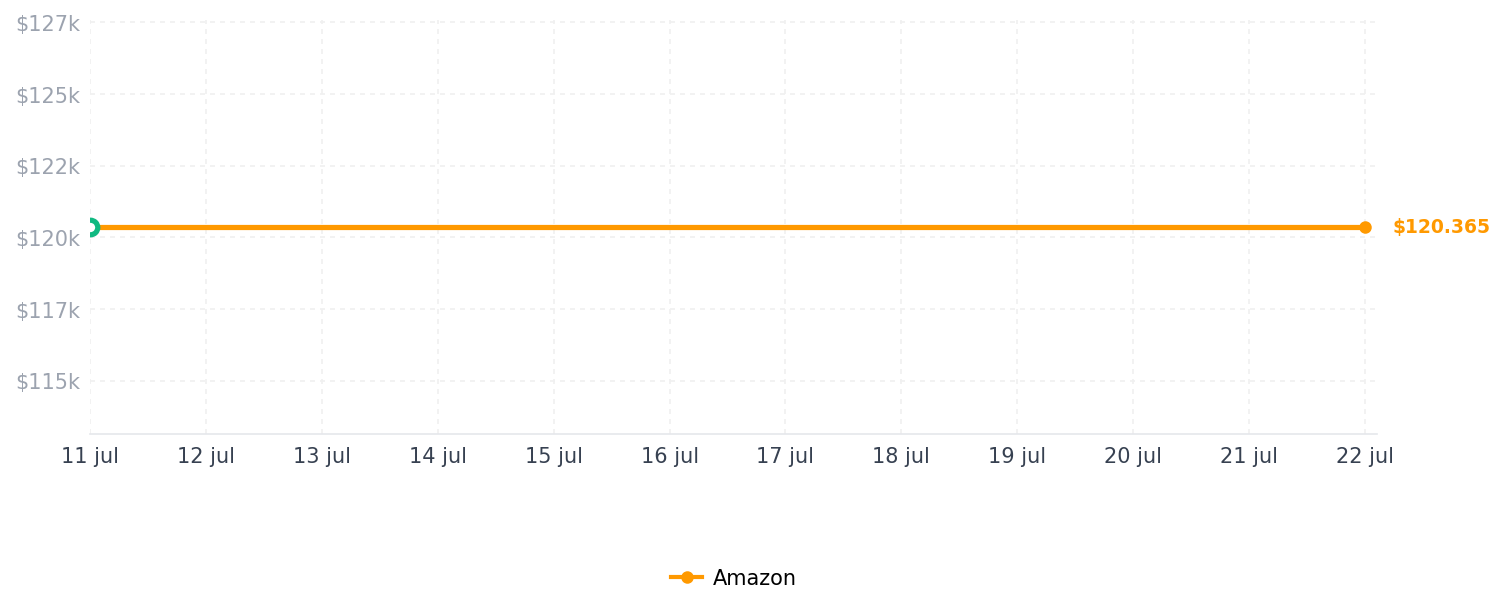Click the 13 jul axis label
Screen dimensions: 1505x612
click(322, 456)
